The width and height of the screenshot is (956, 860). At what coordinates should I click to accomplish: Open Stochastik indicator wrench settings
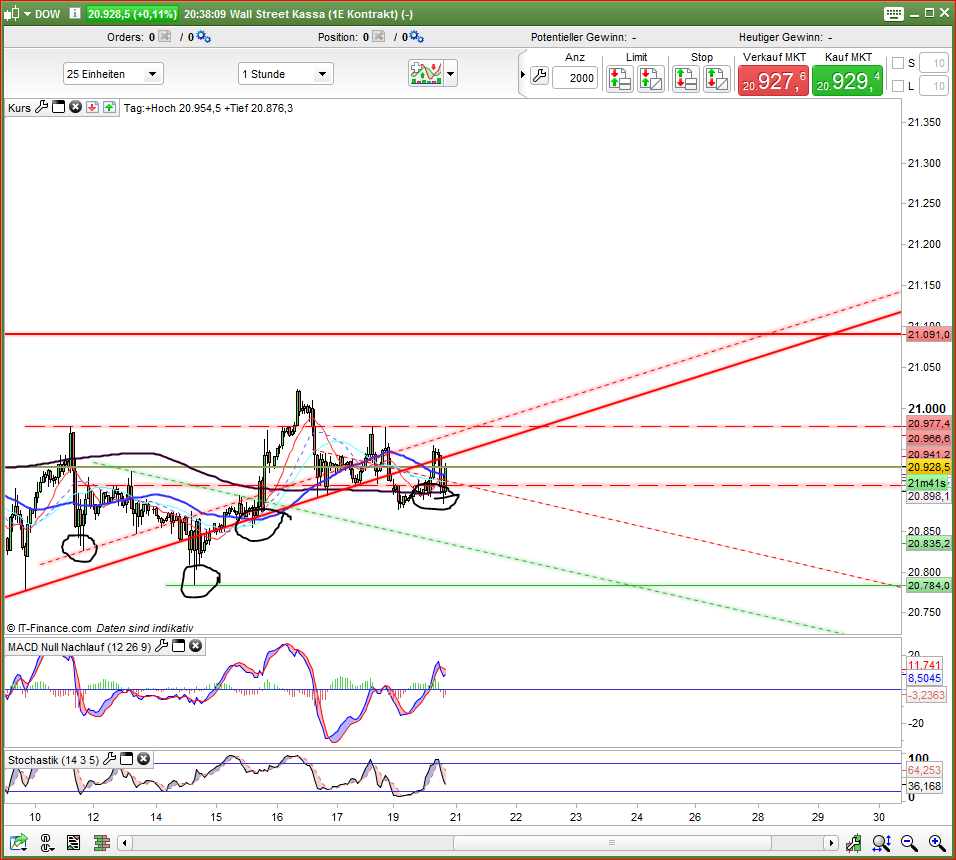(x=110, y=759)
